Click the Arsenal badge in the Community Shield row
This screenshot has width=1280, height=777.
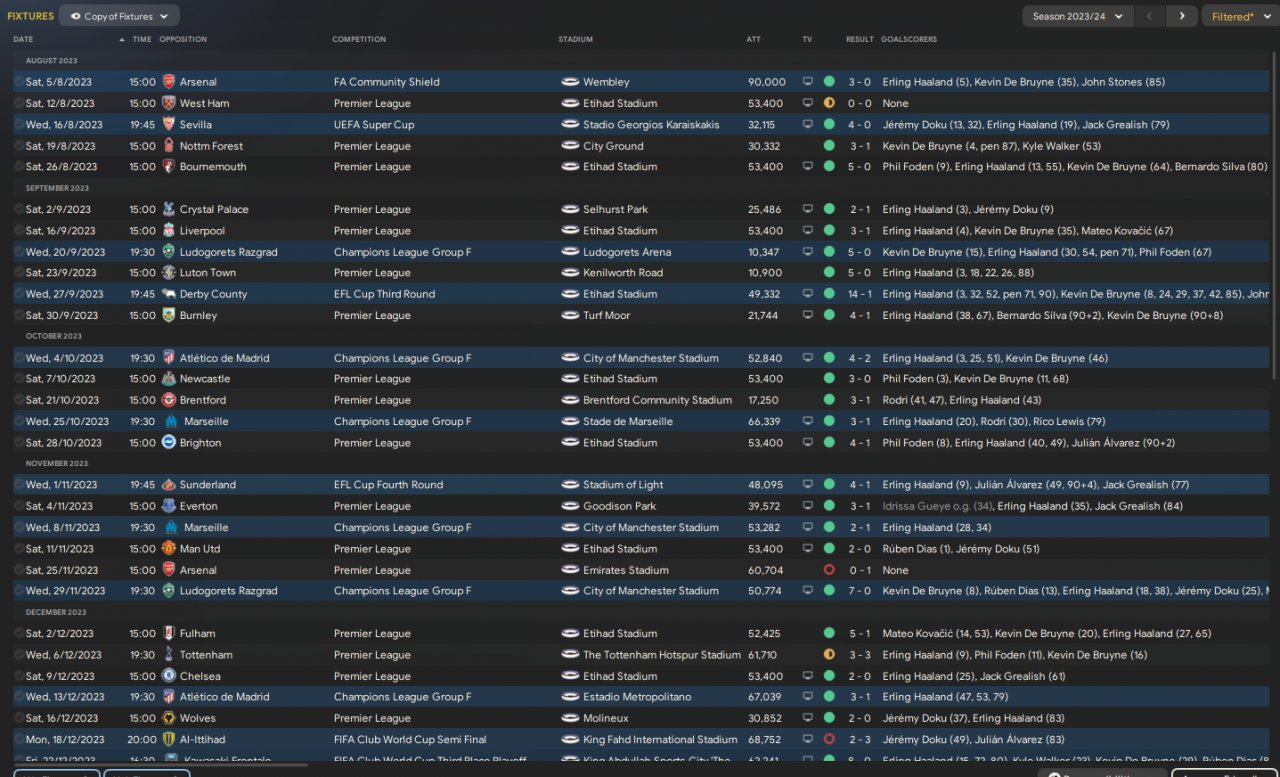pyautogui.click(x=169, y=82)
